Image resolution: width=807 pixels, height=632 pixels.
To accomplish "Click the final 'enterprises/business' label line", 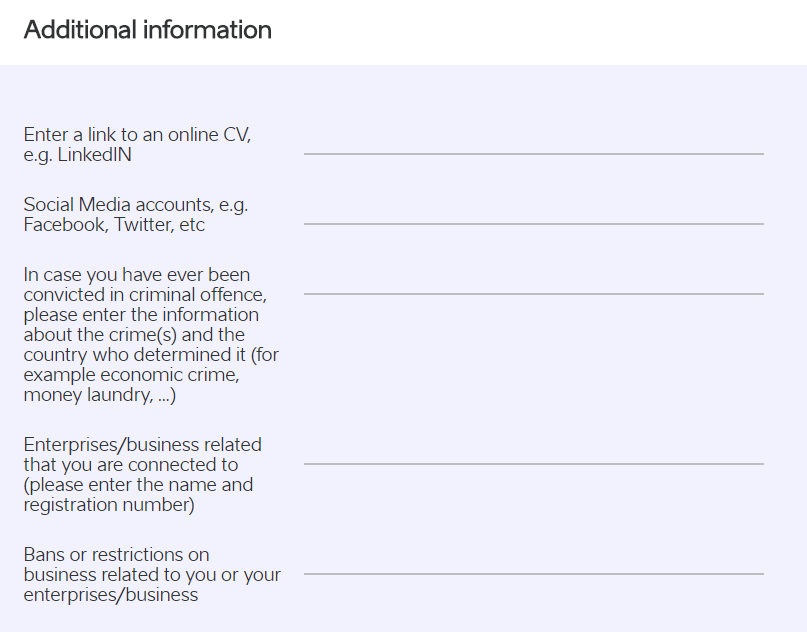I will tap(111, 595).
